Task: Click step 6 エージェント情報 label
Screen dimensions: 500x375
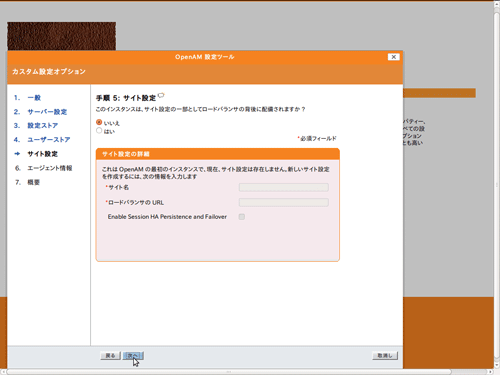Action: (50, 168)
